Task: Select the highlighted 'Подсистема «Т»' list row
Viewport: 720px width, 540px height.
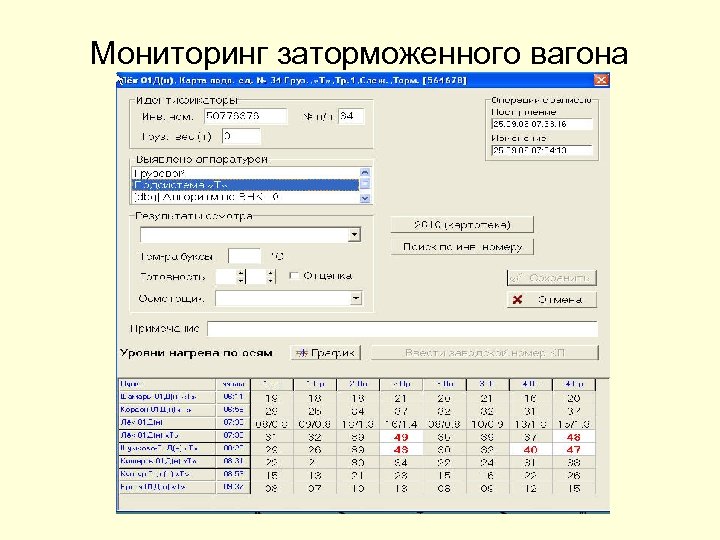Action: click(x=245, y=185)
